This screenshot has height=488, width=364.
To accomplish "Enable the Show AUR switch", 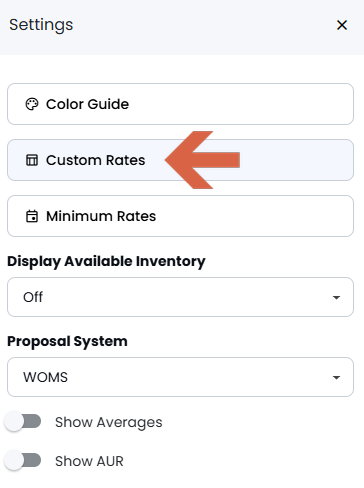I will tap(23, 461).
